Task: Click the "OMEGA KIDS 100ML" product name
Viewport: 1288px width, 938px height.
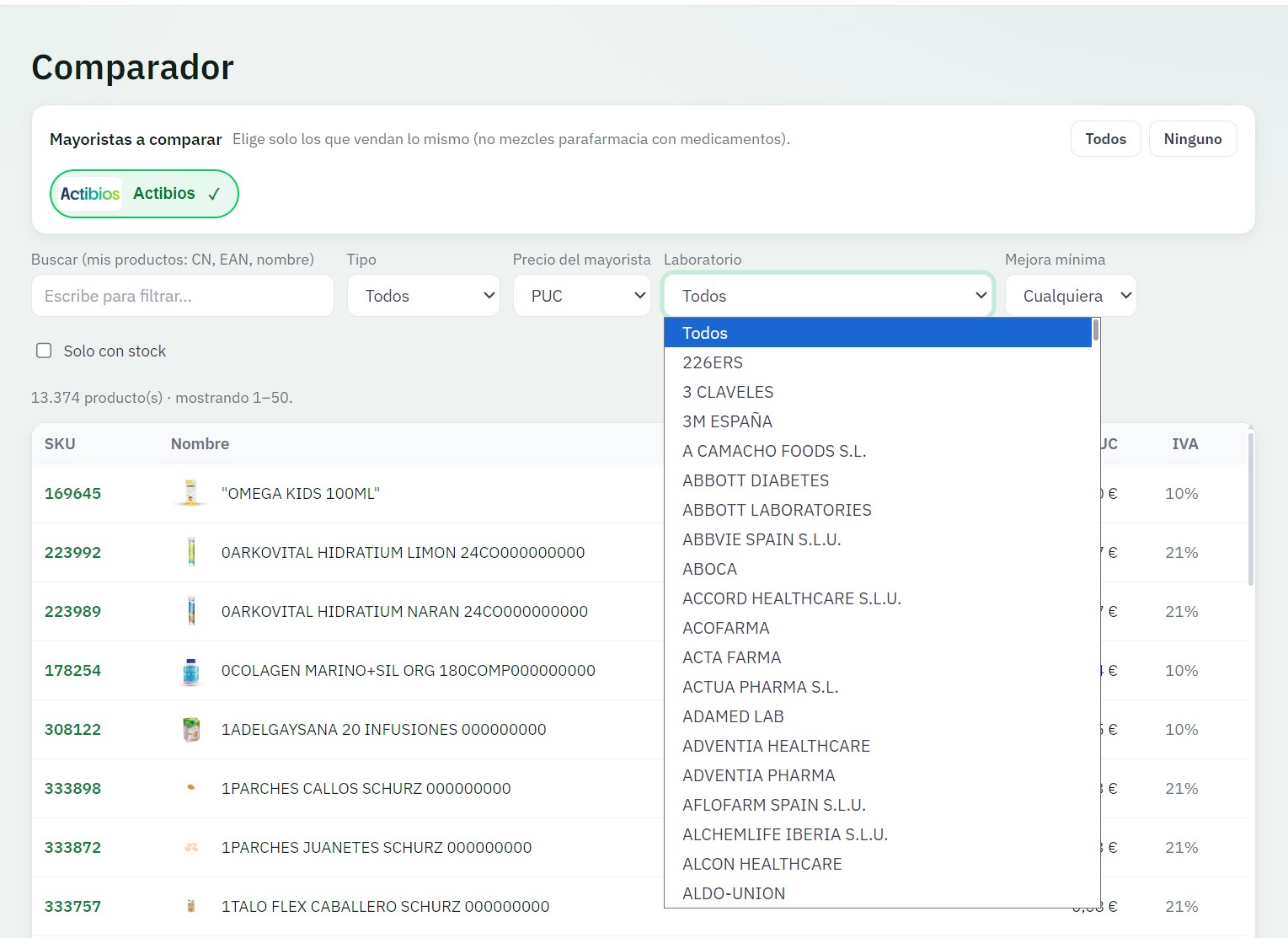Action: [301, 494]
